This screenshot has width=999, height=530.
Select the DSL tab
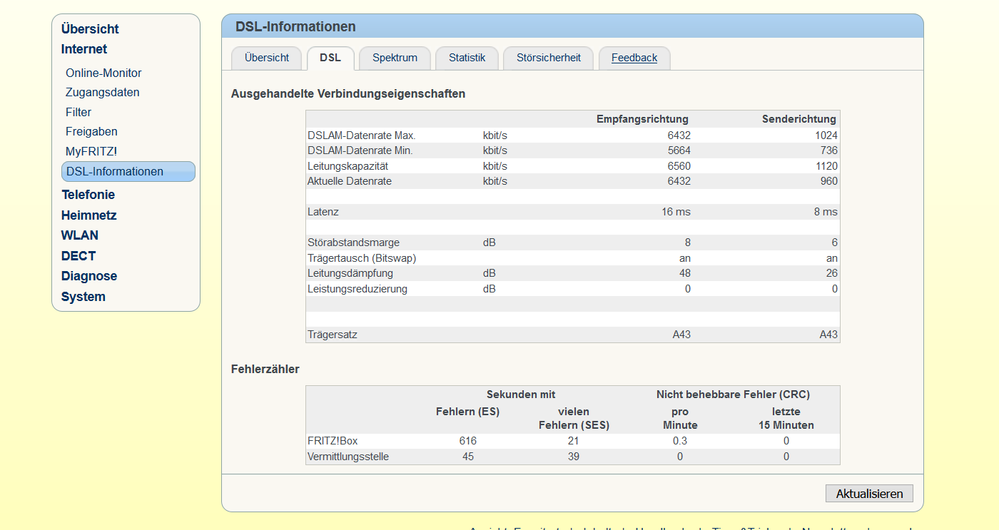coord(330,58)
